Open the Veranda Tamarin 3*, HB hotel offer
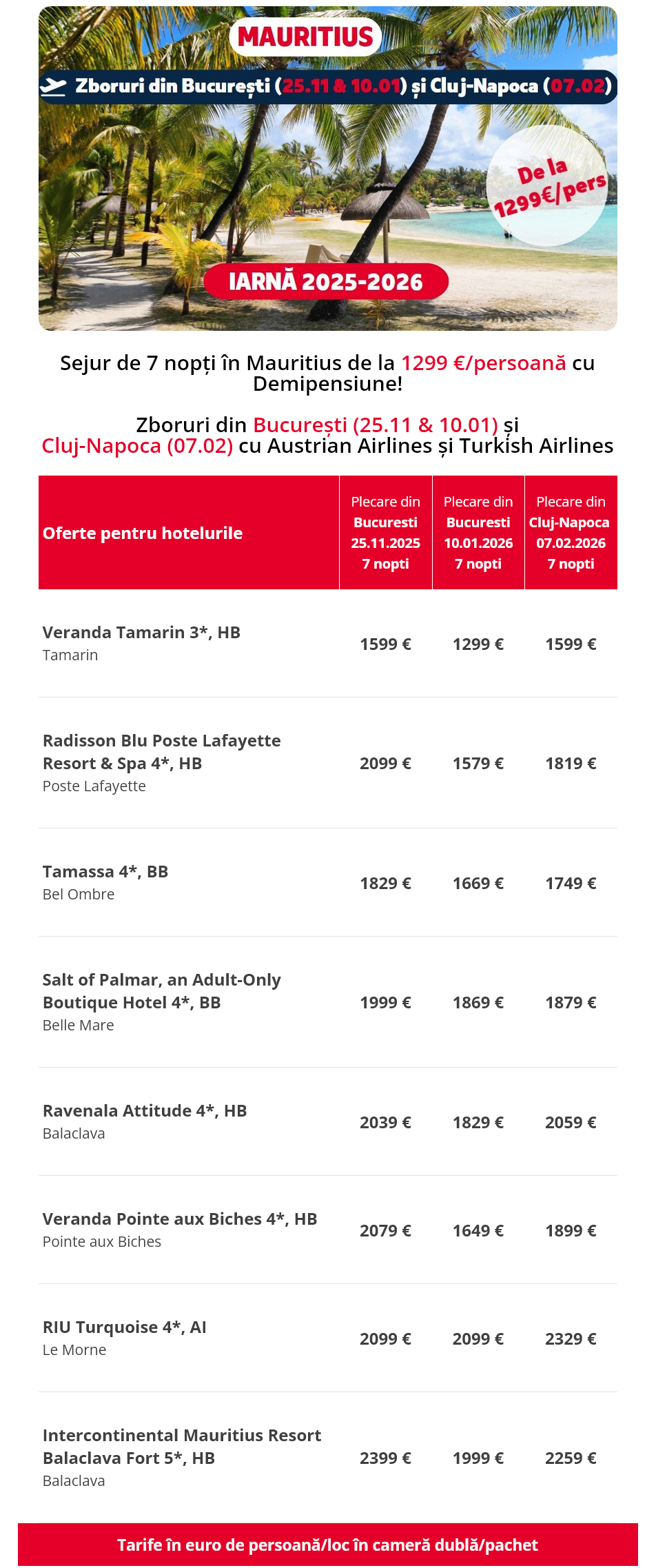This screenshot has height=1568, width=656. pyautogui.click(x=141, y=633)
